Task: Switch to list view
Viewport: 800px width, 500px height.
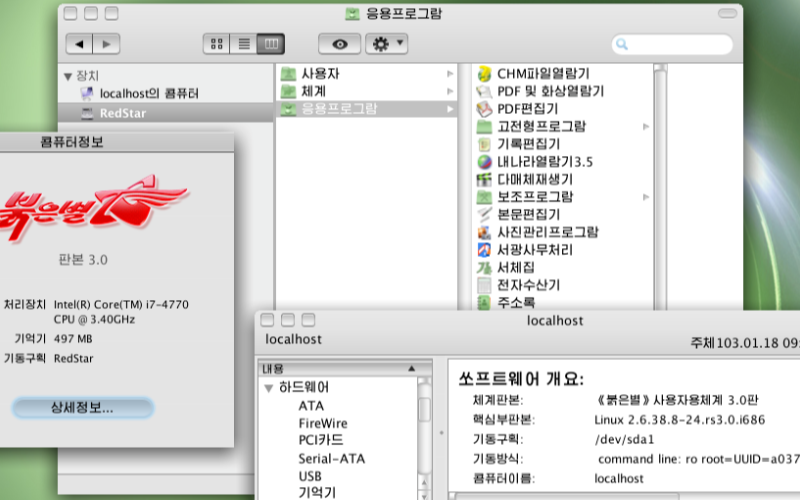Action: (x=244, y=44)
